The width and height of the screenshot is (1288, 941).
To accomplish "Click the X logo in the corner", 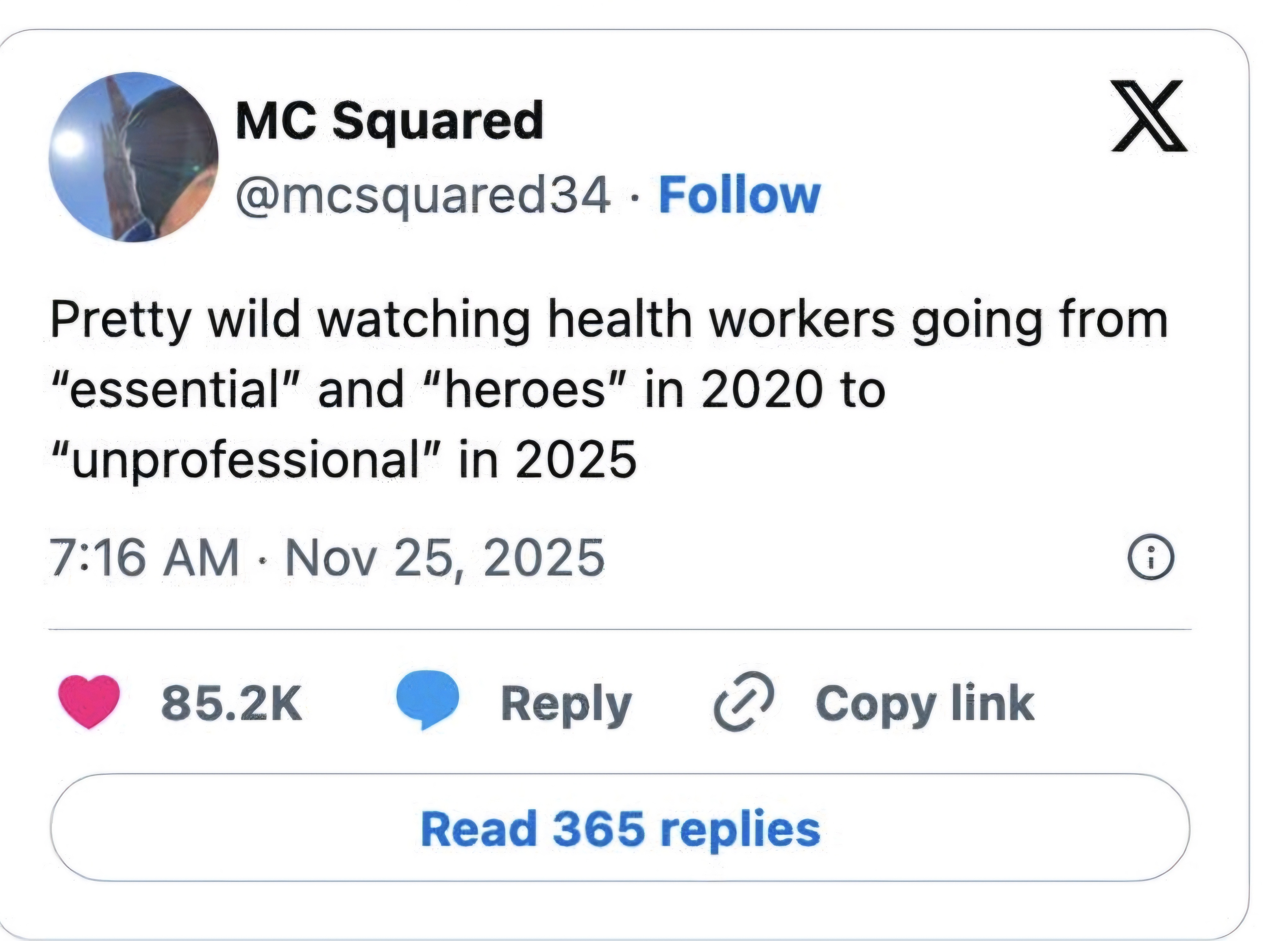I will point(1149,116).
